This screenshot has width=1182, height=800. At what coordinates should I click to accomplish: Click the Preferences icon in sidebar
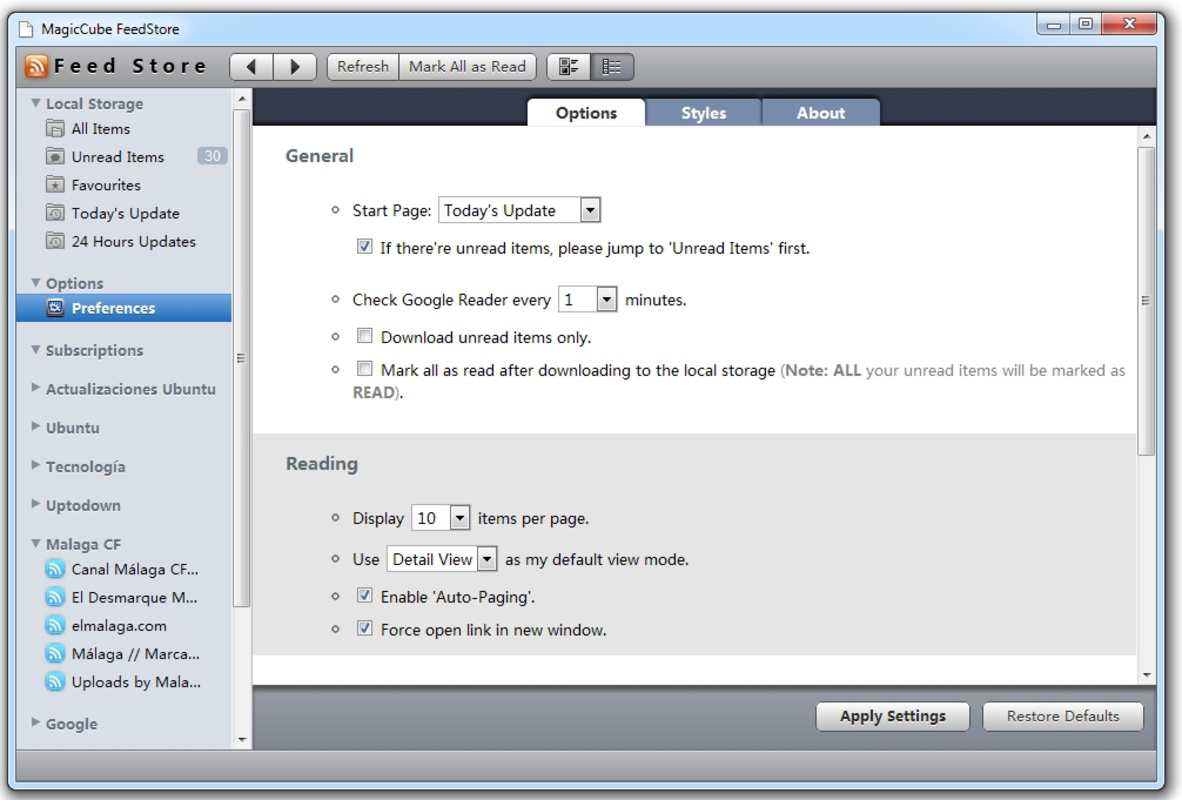(x=55, y=308)
